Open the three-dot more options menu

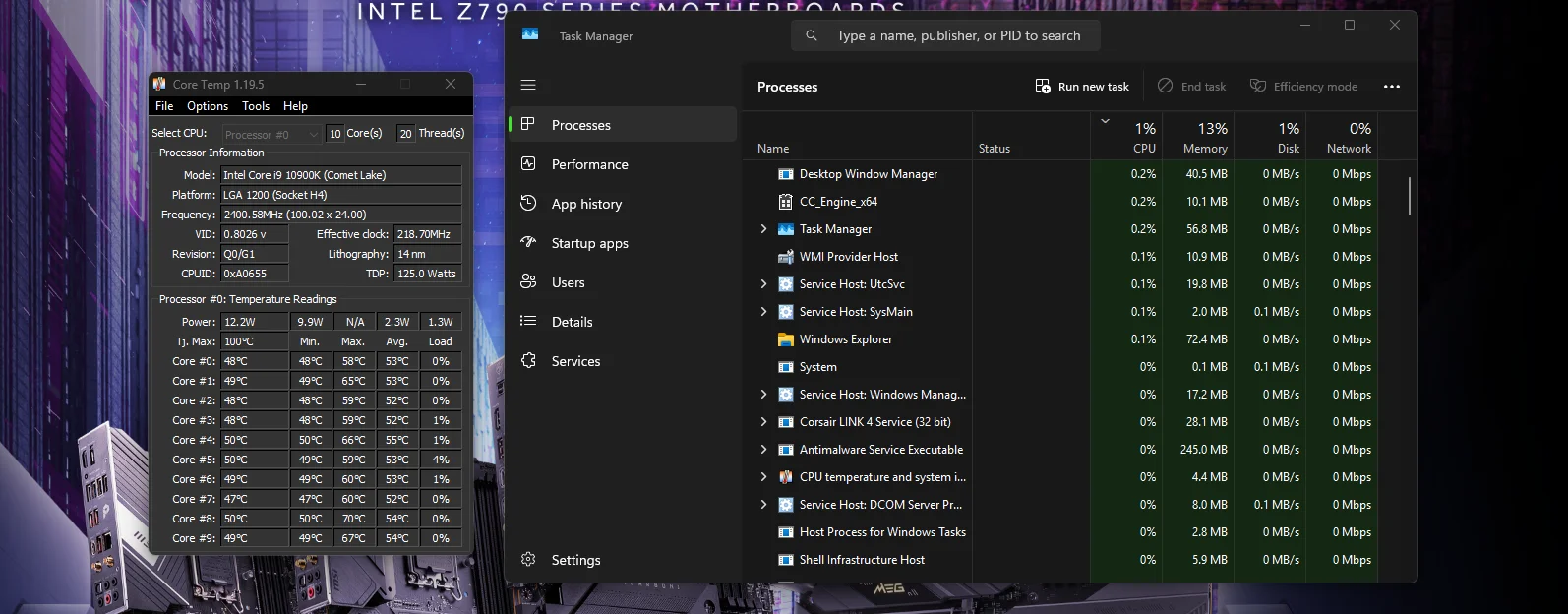[x=1391, y=87]
